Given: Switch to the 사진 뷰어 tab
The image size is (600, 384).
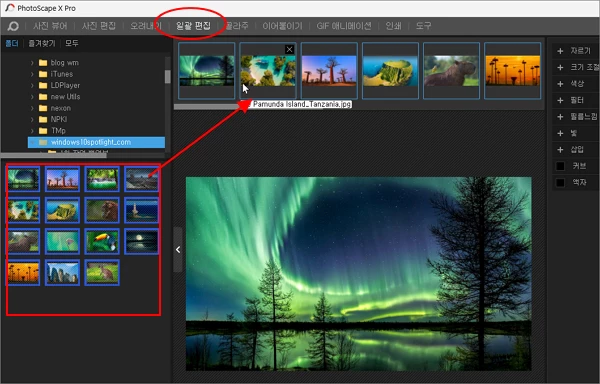Looking at the screenshot, I should tap(50, 26).
